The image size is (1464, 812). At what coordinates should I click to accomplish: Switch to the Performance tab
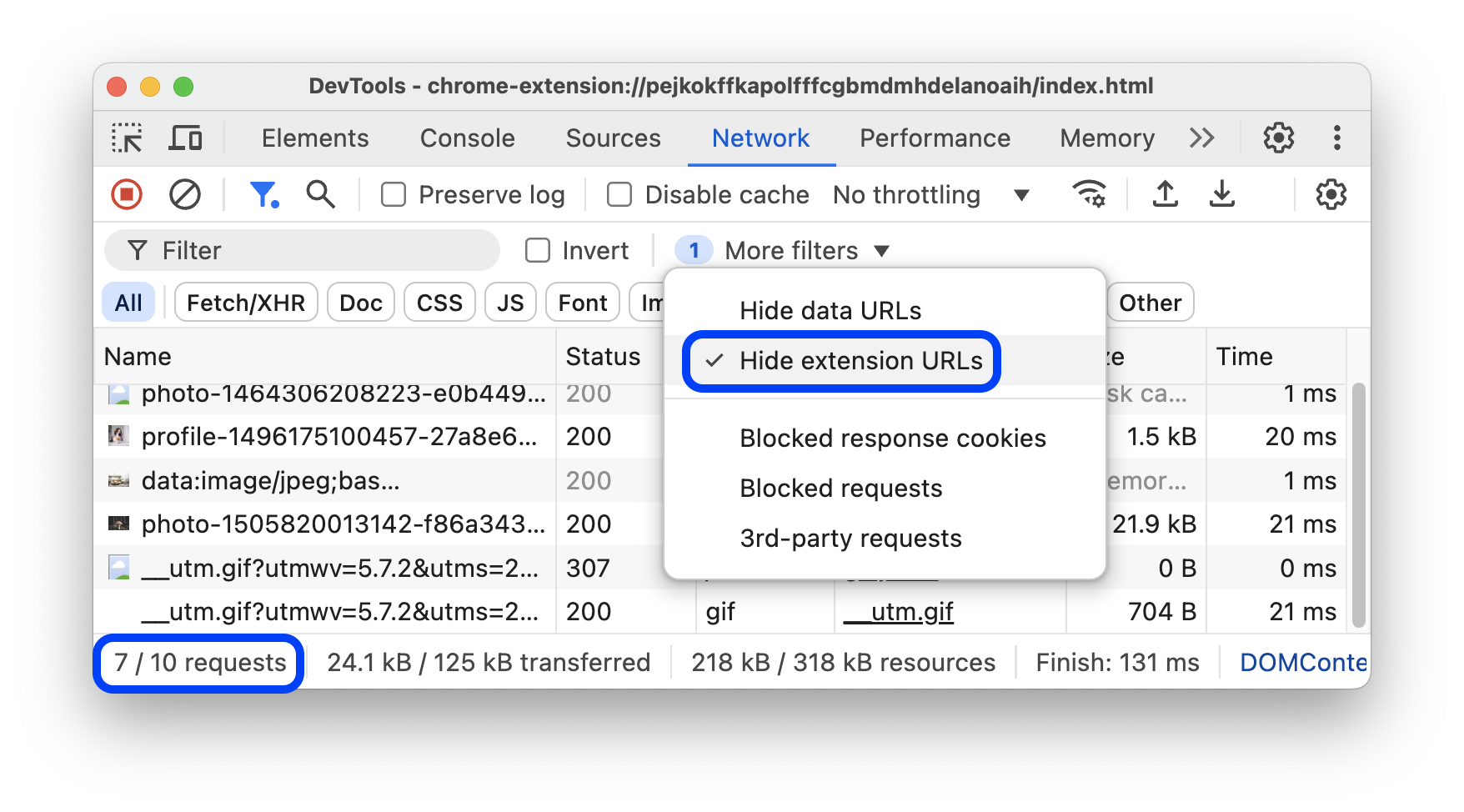pos(935,138)
